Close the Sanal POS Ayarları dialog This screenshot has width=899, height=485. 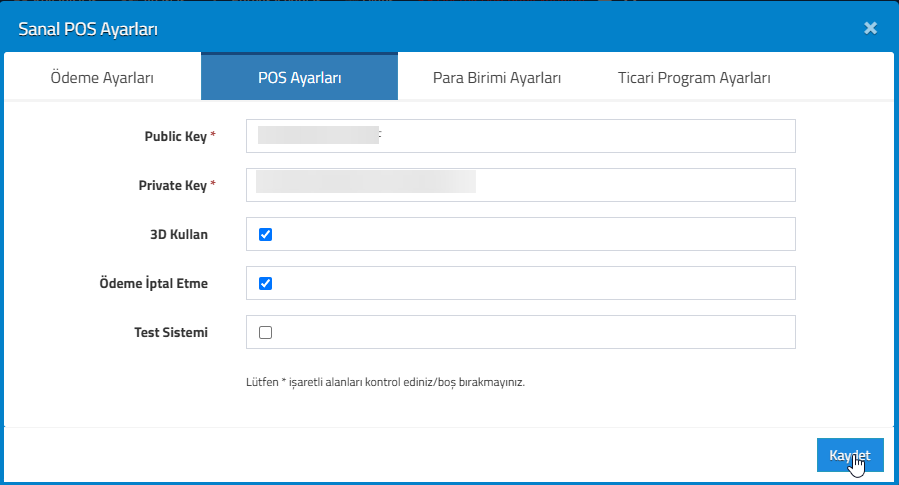coord(870,28)
